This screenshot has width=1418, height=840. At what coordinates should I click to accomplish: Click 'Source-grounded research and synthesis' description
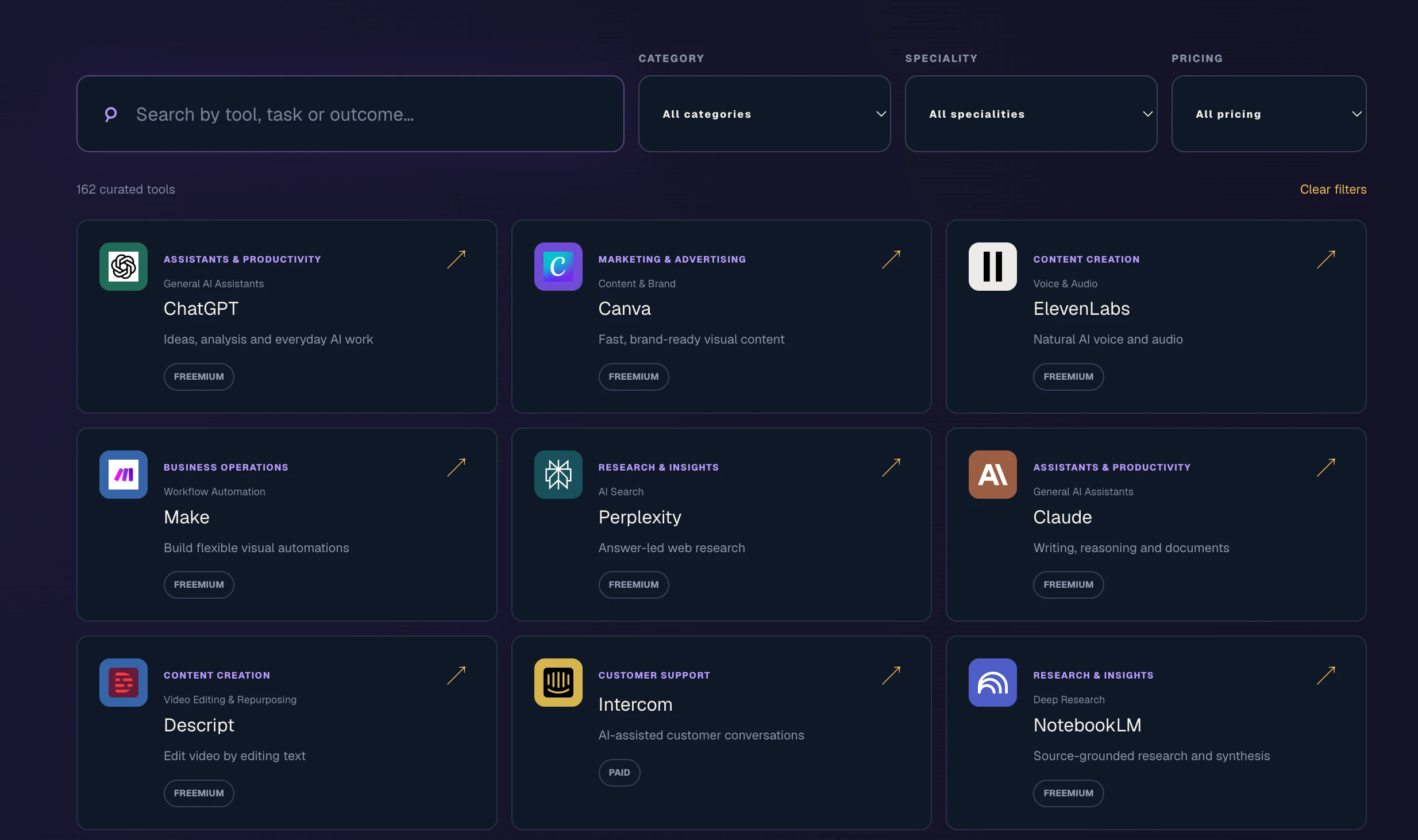point(1151,756)
